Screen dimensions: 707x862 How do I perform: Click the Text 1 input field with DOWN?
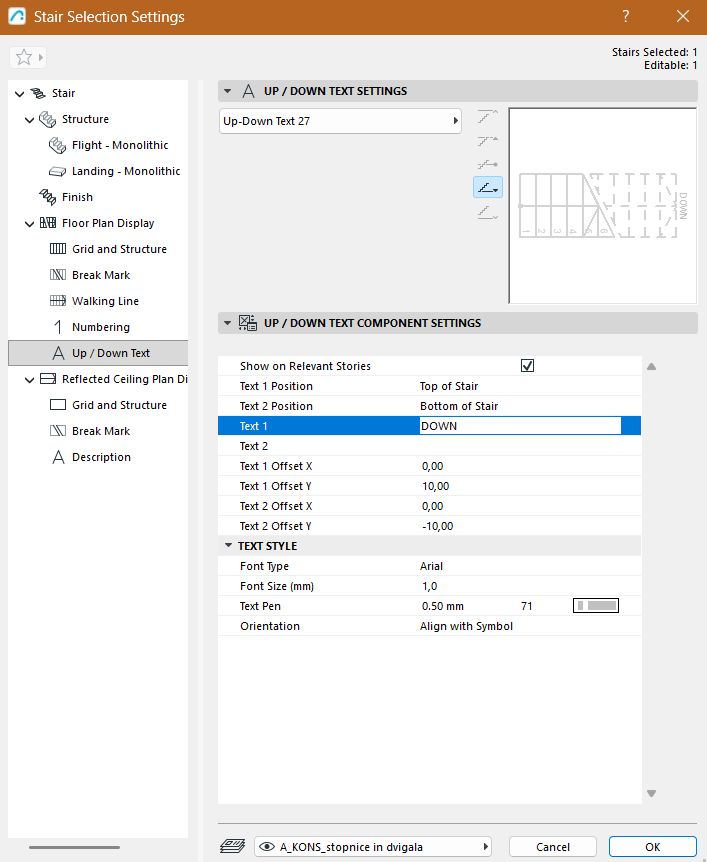(x=520, y=426)
